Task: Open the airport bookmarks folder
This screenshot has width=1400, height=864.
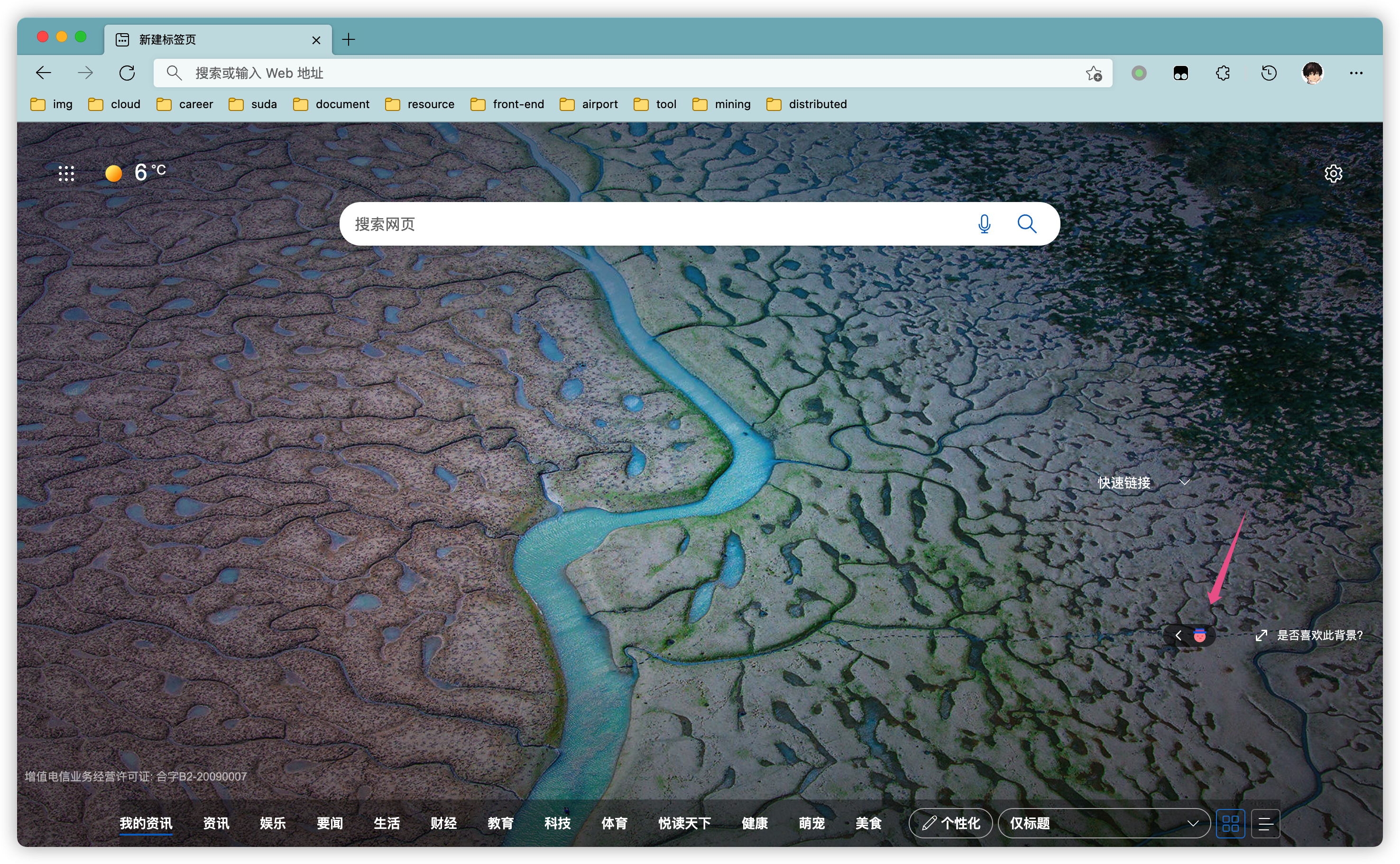Action: tap(589, 104)
